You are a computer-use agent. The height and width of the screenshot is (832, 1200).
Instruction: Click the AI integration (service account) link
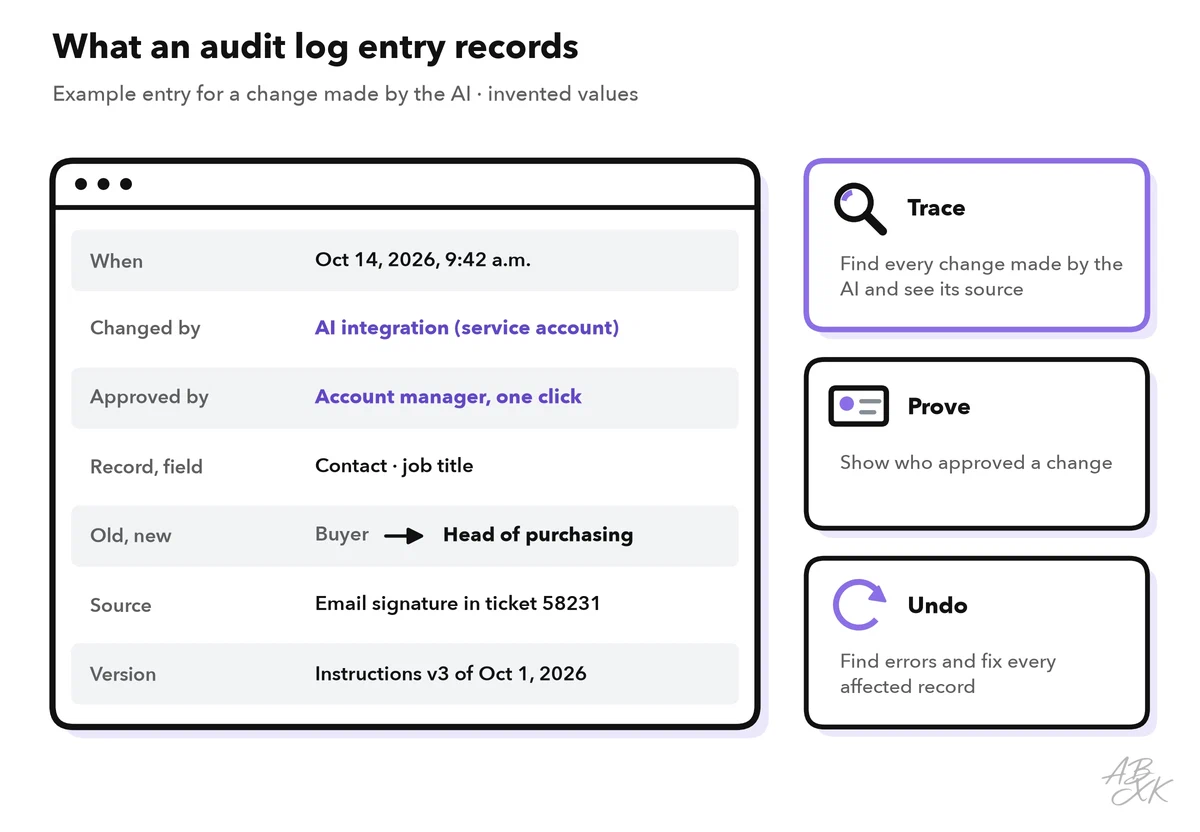point(467,328)
